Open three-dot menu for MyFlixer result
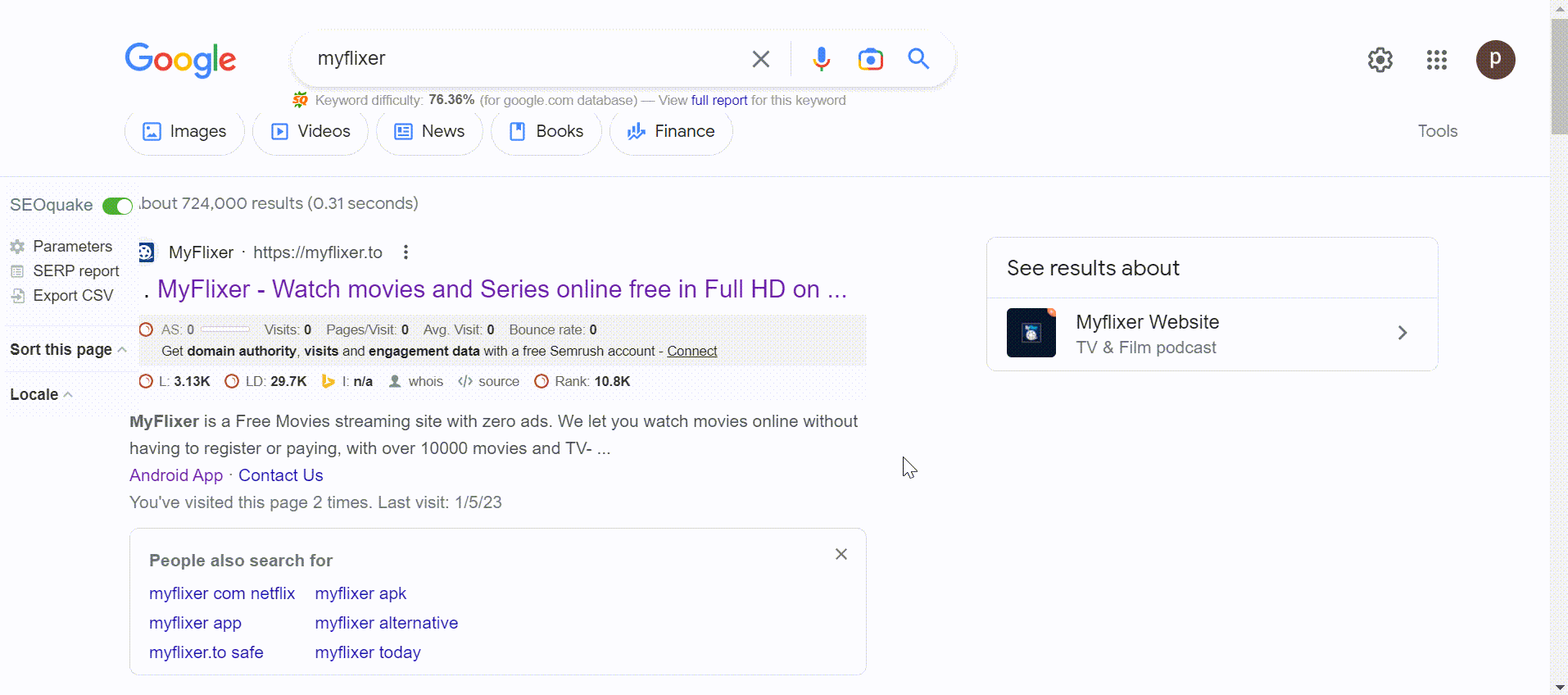The width and height of the screenshot is (1568, 695). [406, 252]
